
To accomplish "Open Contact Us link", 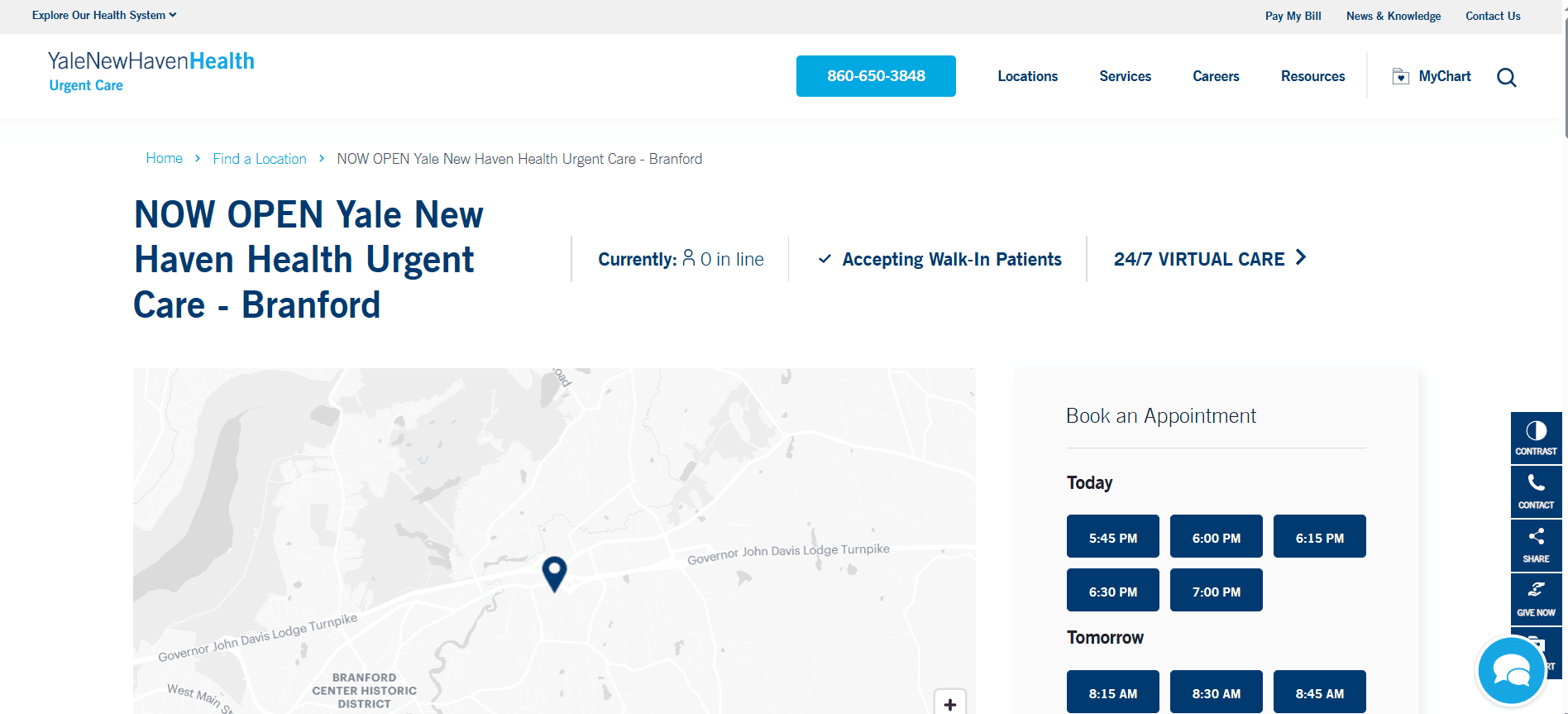I will [x=1493, y=16].
